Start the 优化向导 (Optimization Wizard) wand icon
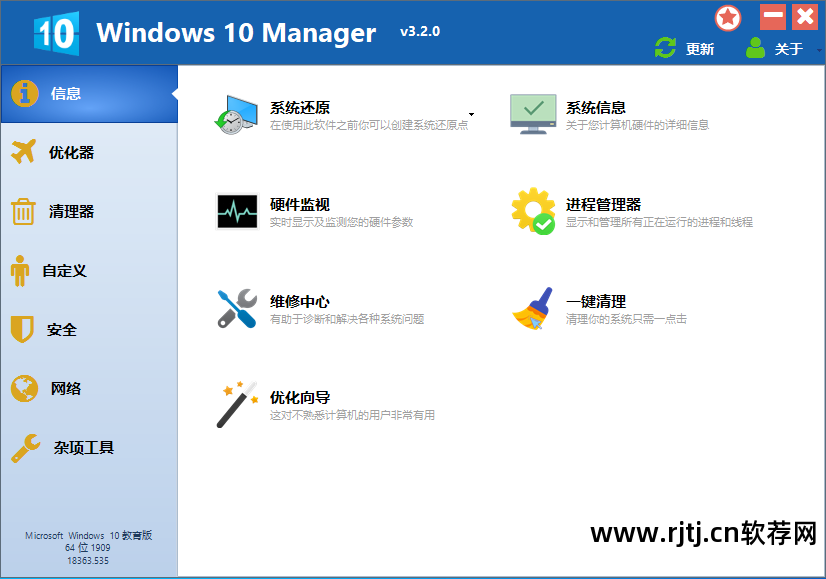 [x=238, y=403]
